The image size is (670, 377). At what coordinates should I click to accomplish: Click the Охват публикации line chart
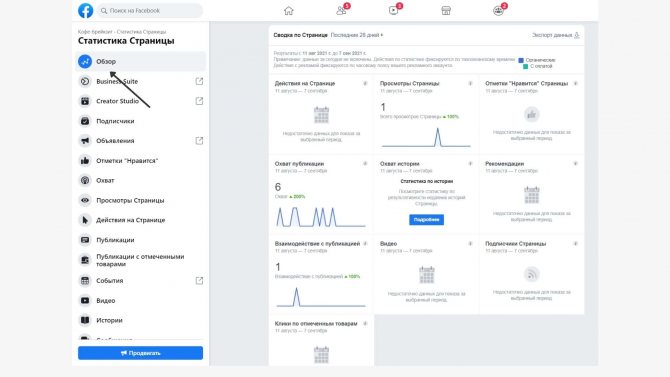321,217
